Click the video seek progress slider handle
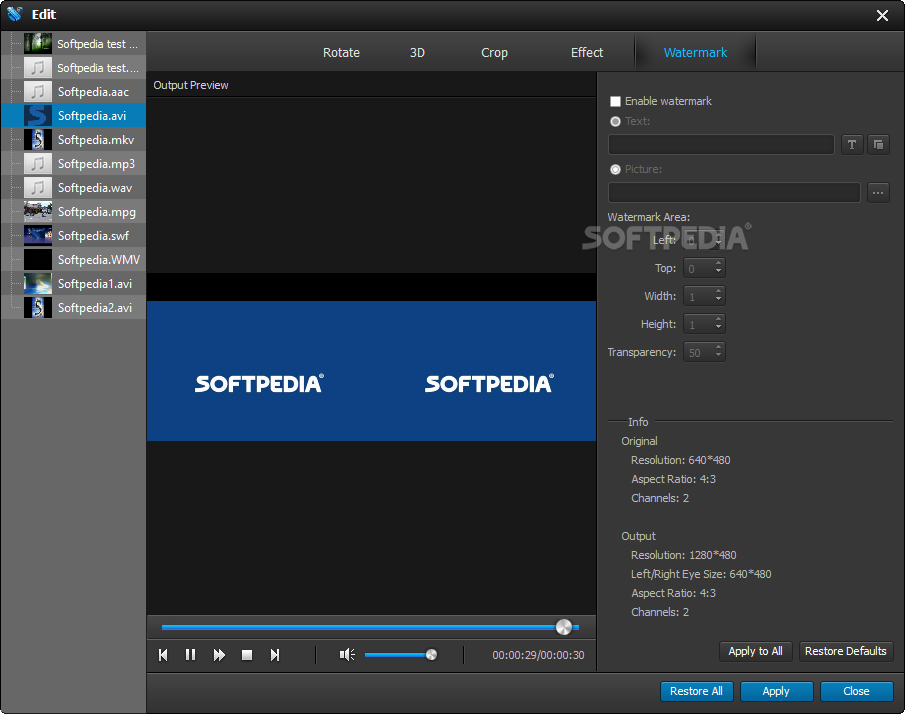The width and height of the screenshot is (905, 714). click(563, 627)
